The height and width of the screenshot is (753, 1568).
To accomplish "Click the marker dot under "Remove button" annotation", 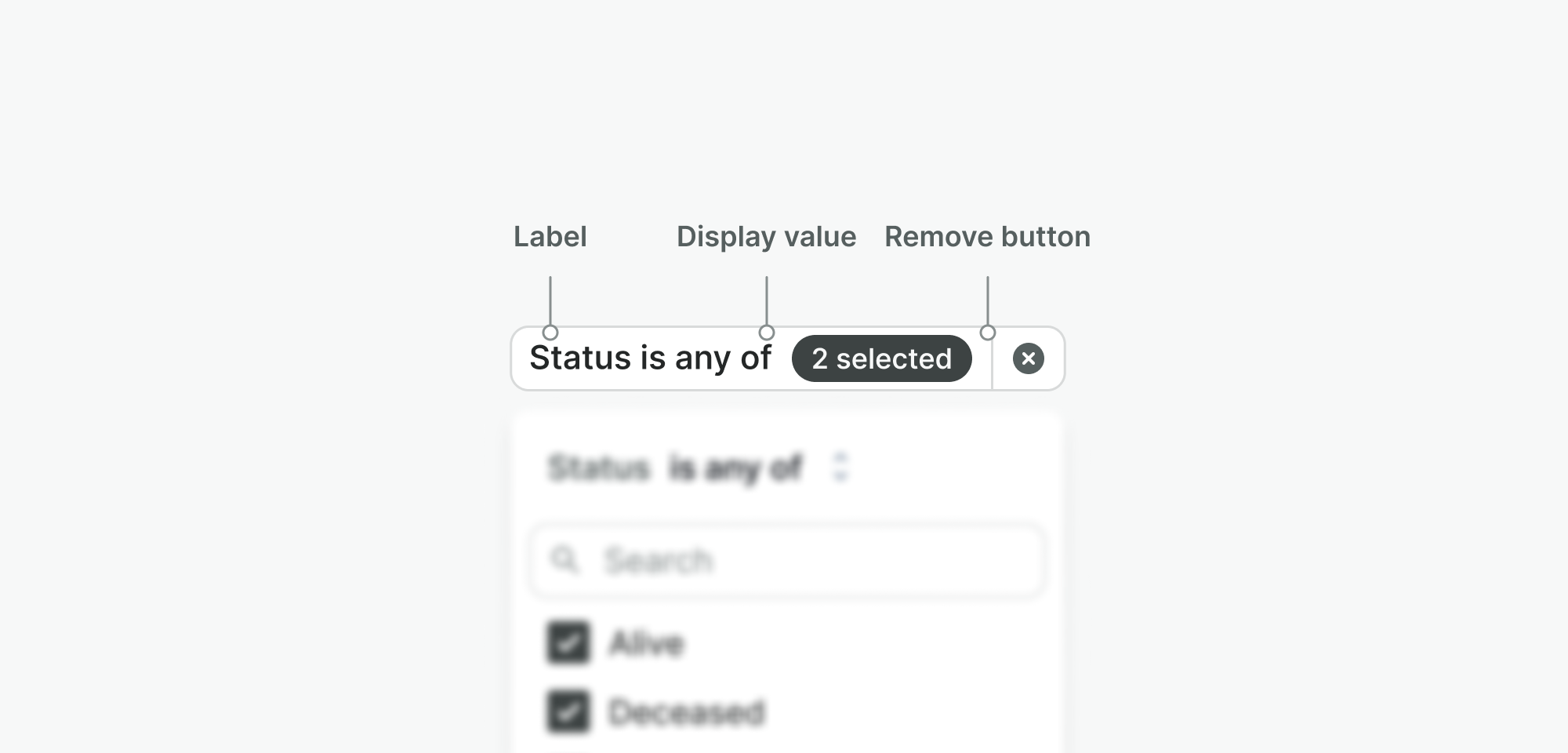I will coord(988,333).
